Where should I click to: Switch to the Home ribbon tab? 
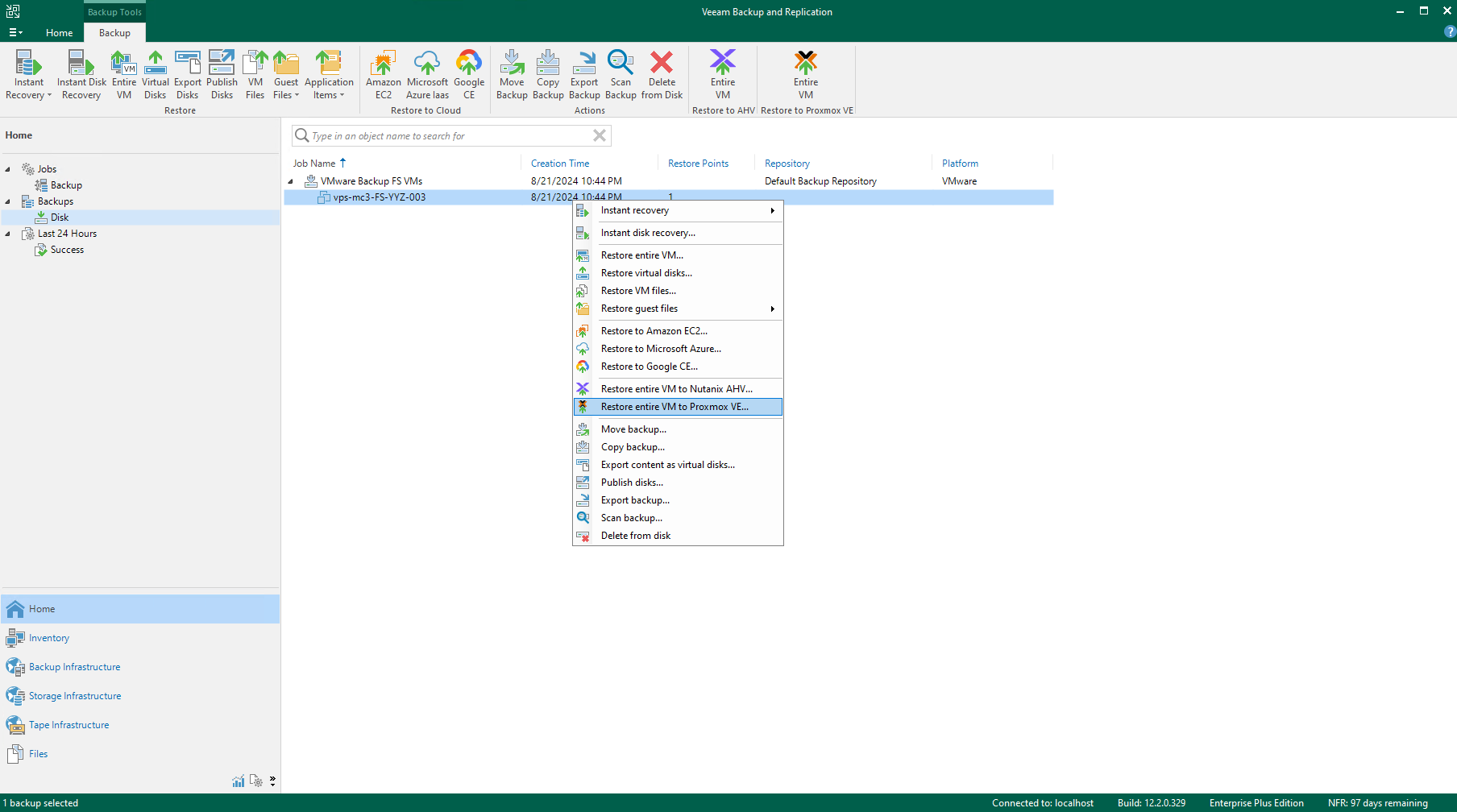59,33
